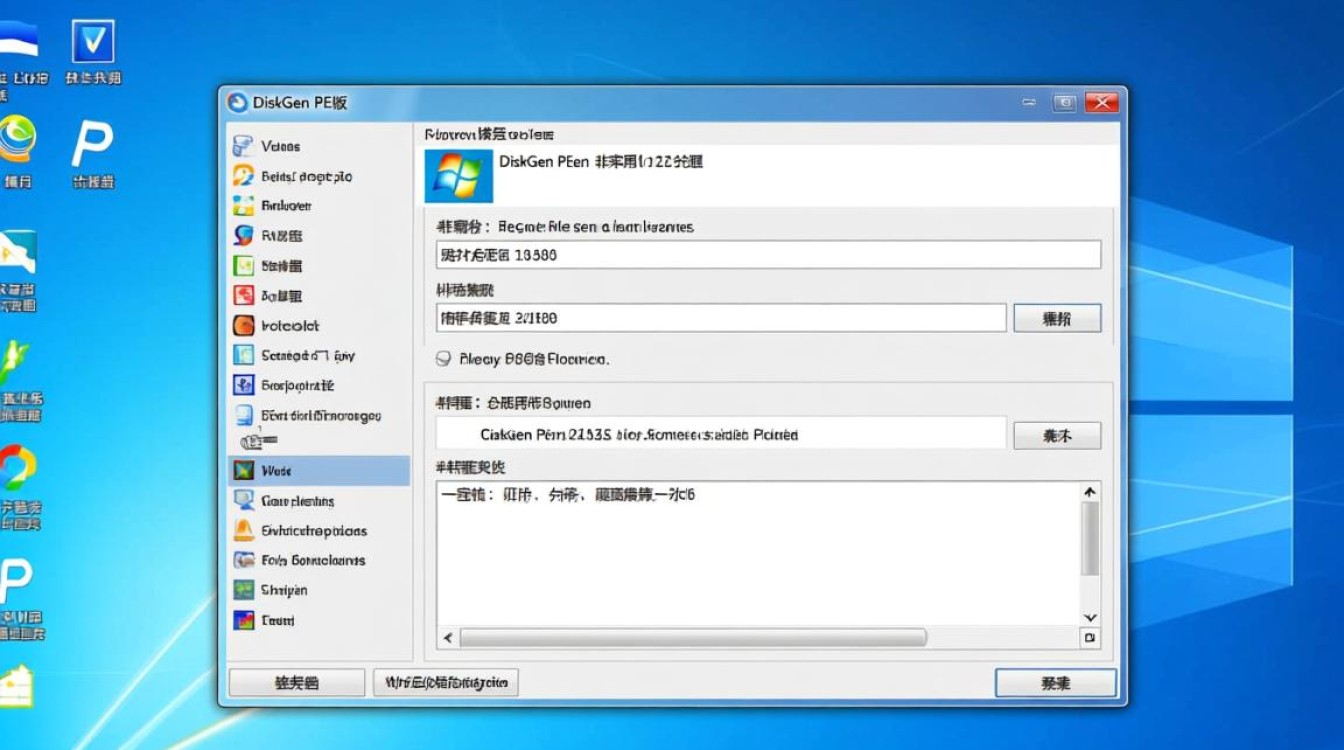Click the button beside the '2/1180' field
Image resolution: width=1344 pixels, height=750 pixels.
[x=1057, y=318]
